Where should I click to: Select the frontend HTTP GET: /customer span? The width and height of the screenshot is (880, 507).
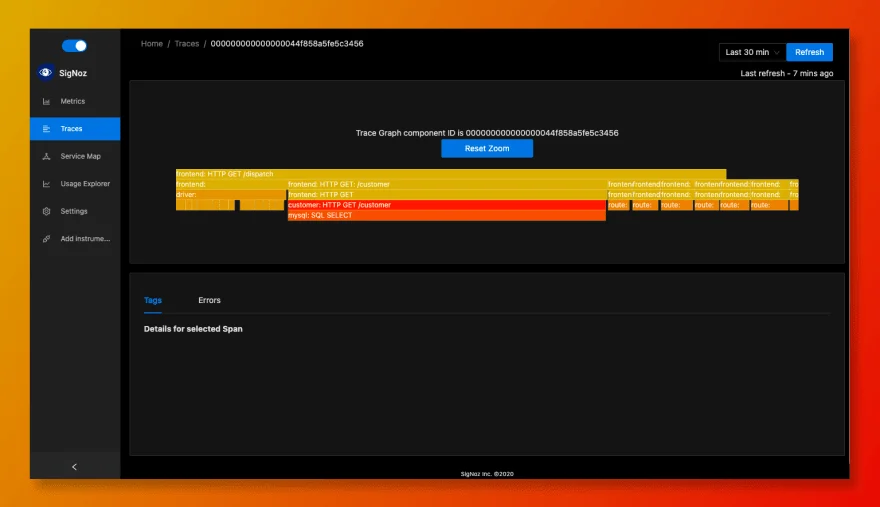point(447,184)
